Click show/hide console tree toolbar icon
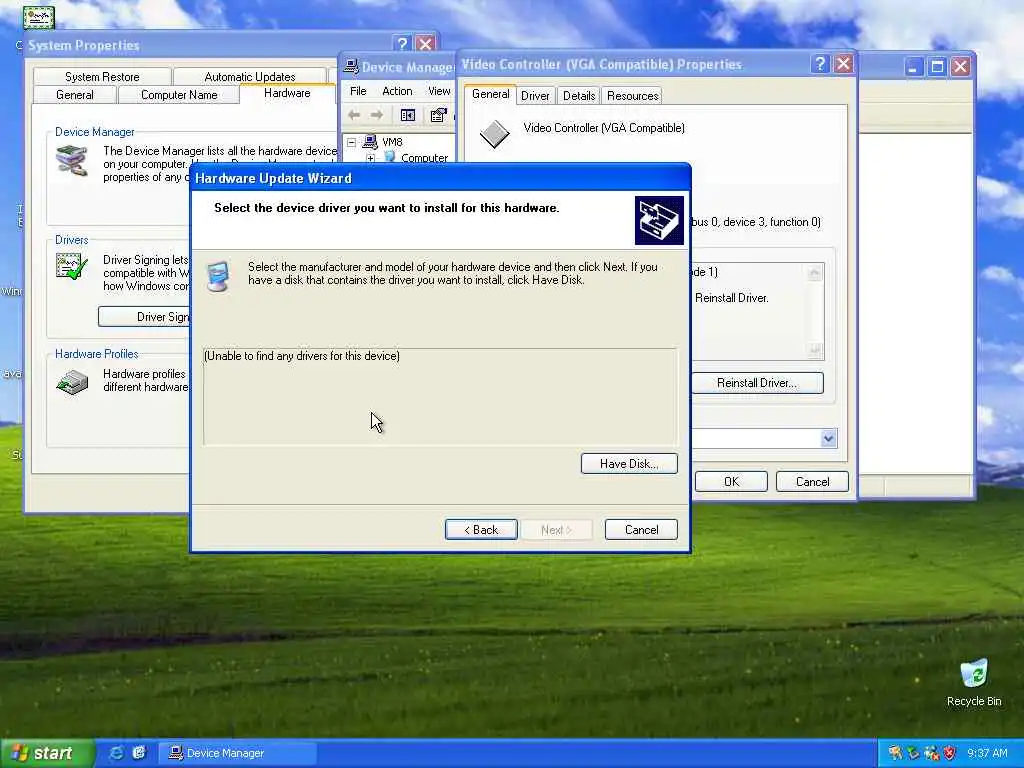Viewport: 1024px width, 768px height. click(x=408, y=115)
